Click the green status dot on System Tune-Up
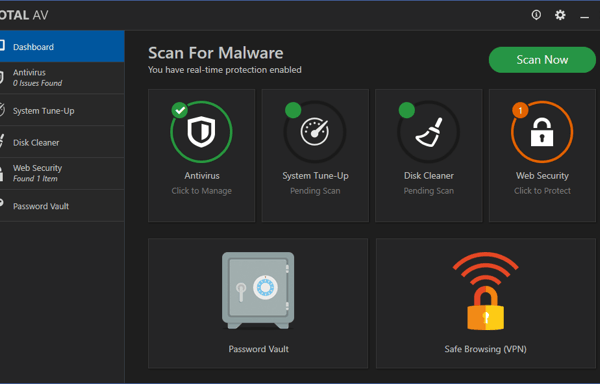The image size is (600, 384). (293, 110)
